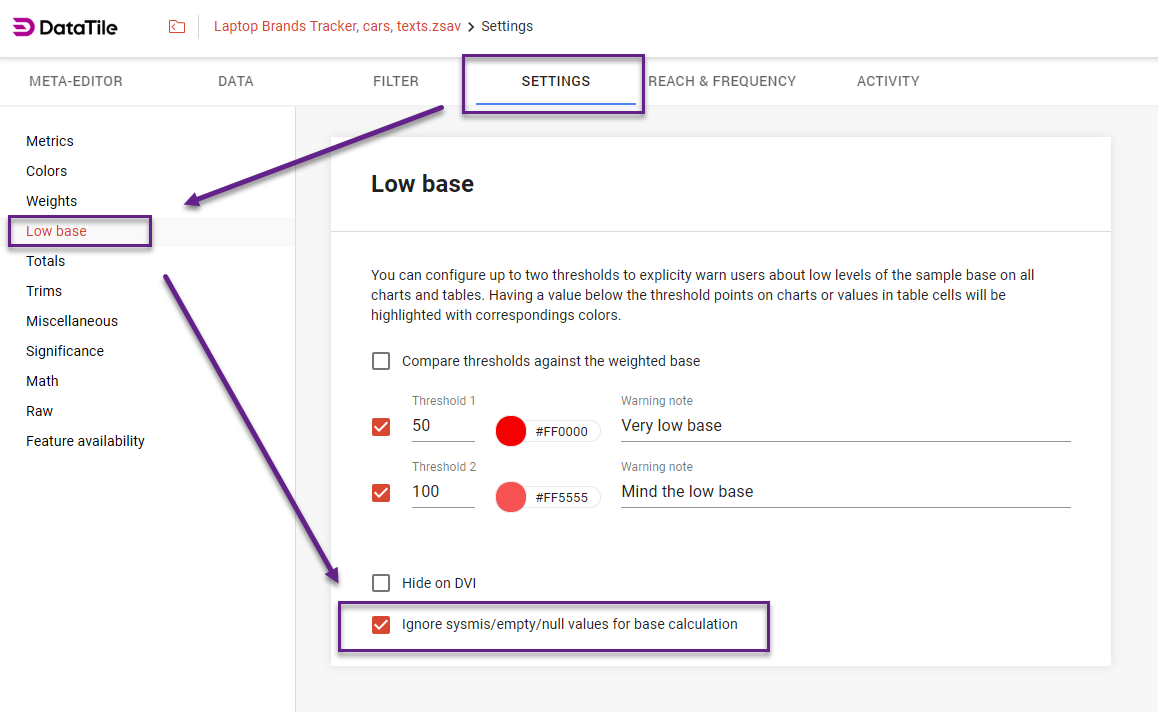The height and width of the screenshot is (712, 1158).
Task: Edit the 'Mind the low base' warning note
Action: click(845, 492)
